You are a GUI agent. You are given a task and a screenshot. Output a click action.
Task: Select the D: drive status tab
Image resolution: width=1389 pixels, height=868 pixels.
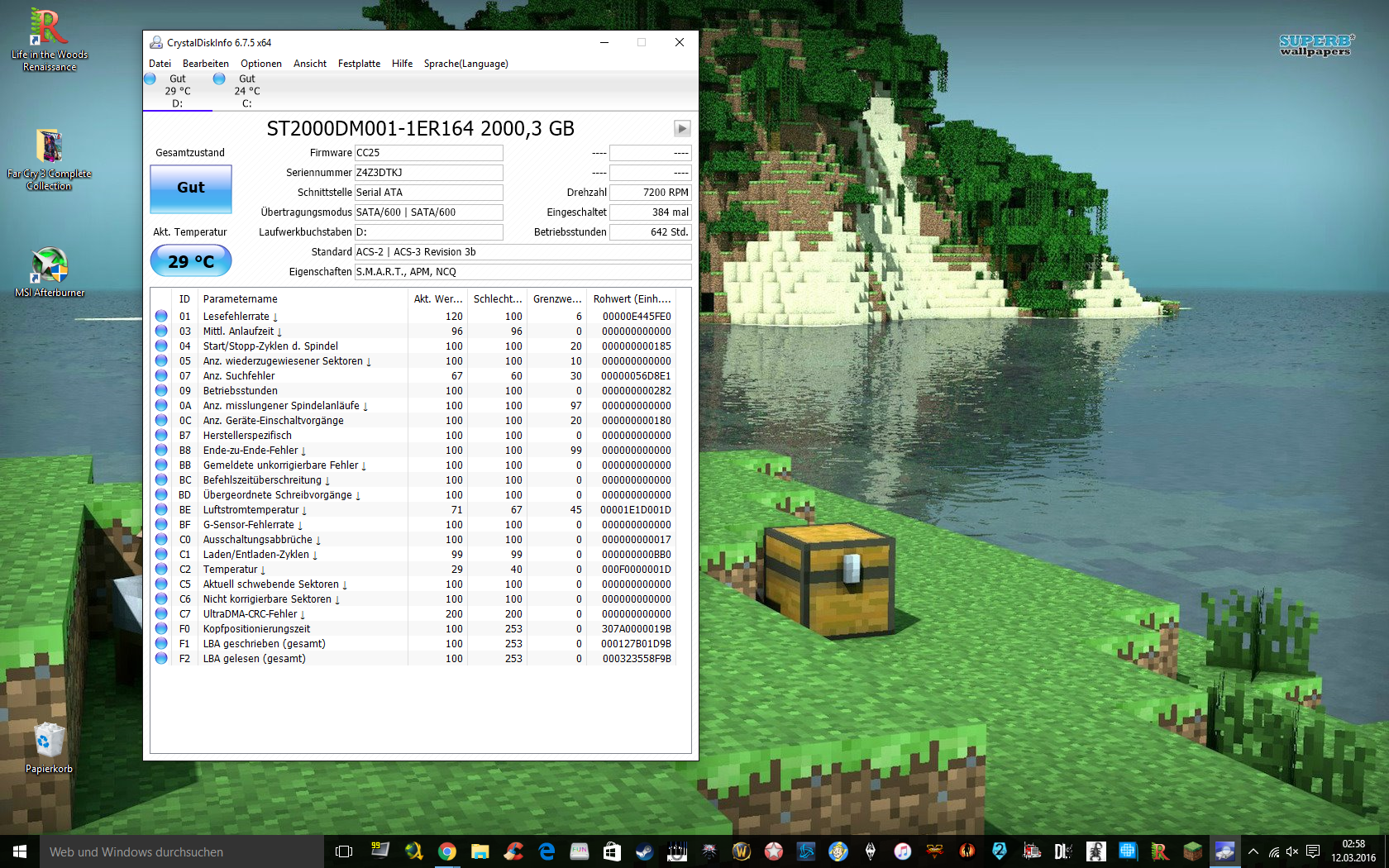tap(177, 91)
